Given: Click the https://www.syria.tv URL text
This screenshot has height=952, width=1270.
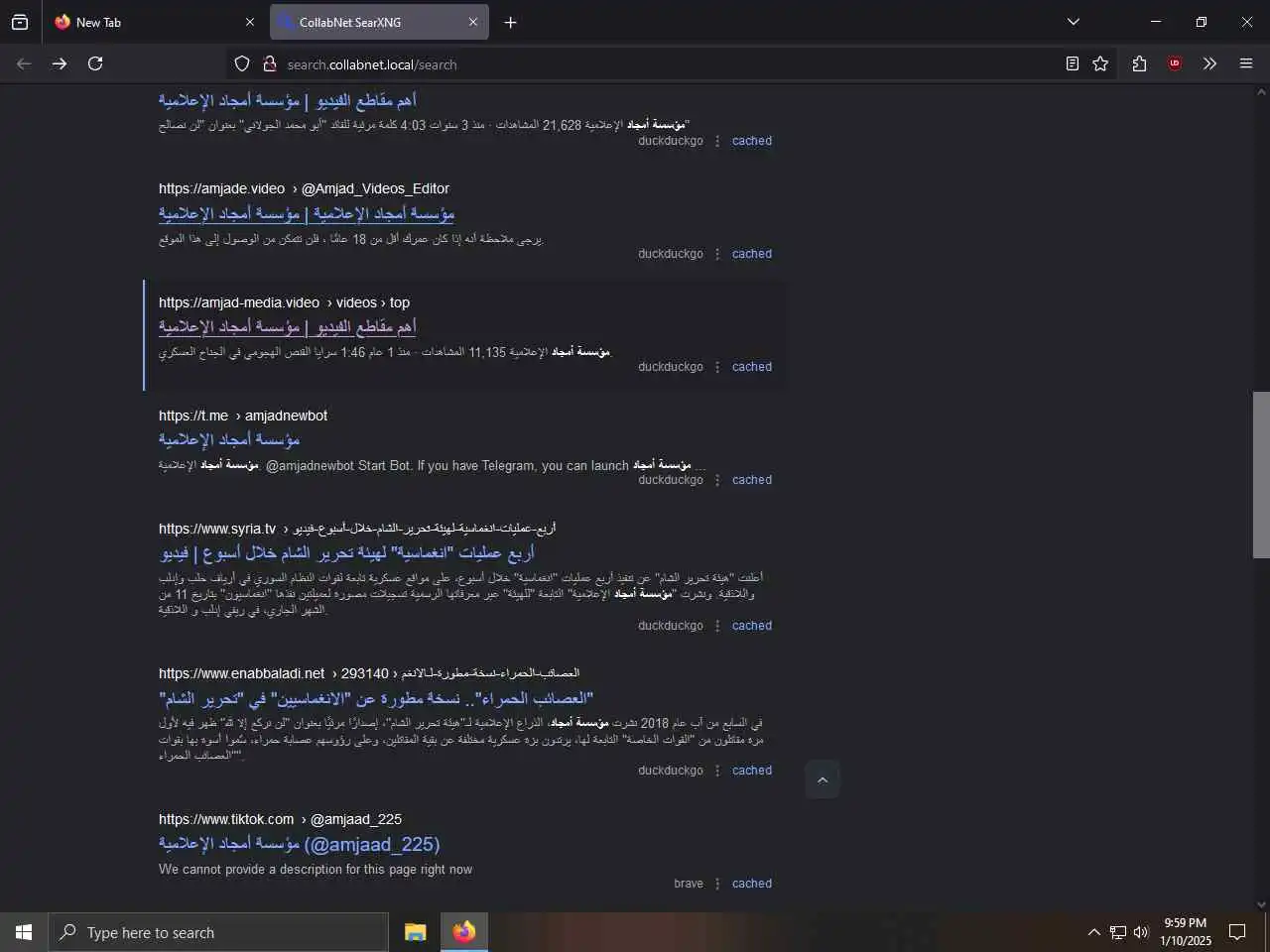Looking at the screenshot, I should coord(217,529).
